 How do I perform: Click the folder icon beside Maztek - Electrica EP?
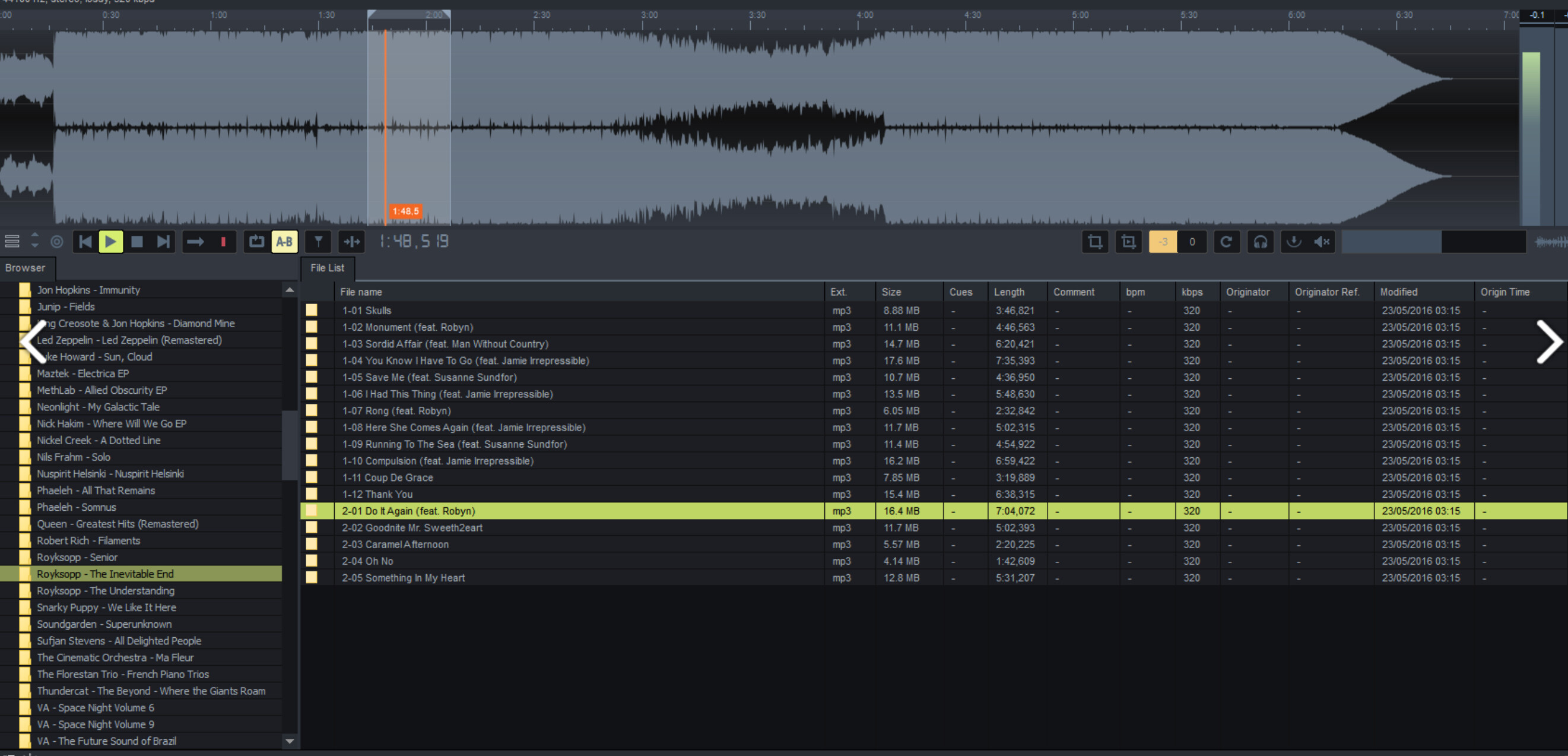pos(25,374)
